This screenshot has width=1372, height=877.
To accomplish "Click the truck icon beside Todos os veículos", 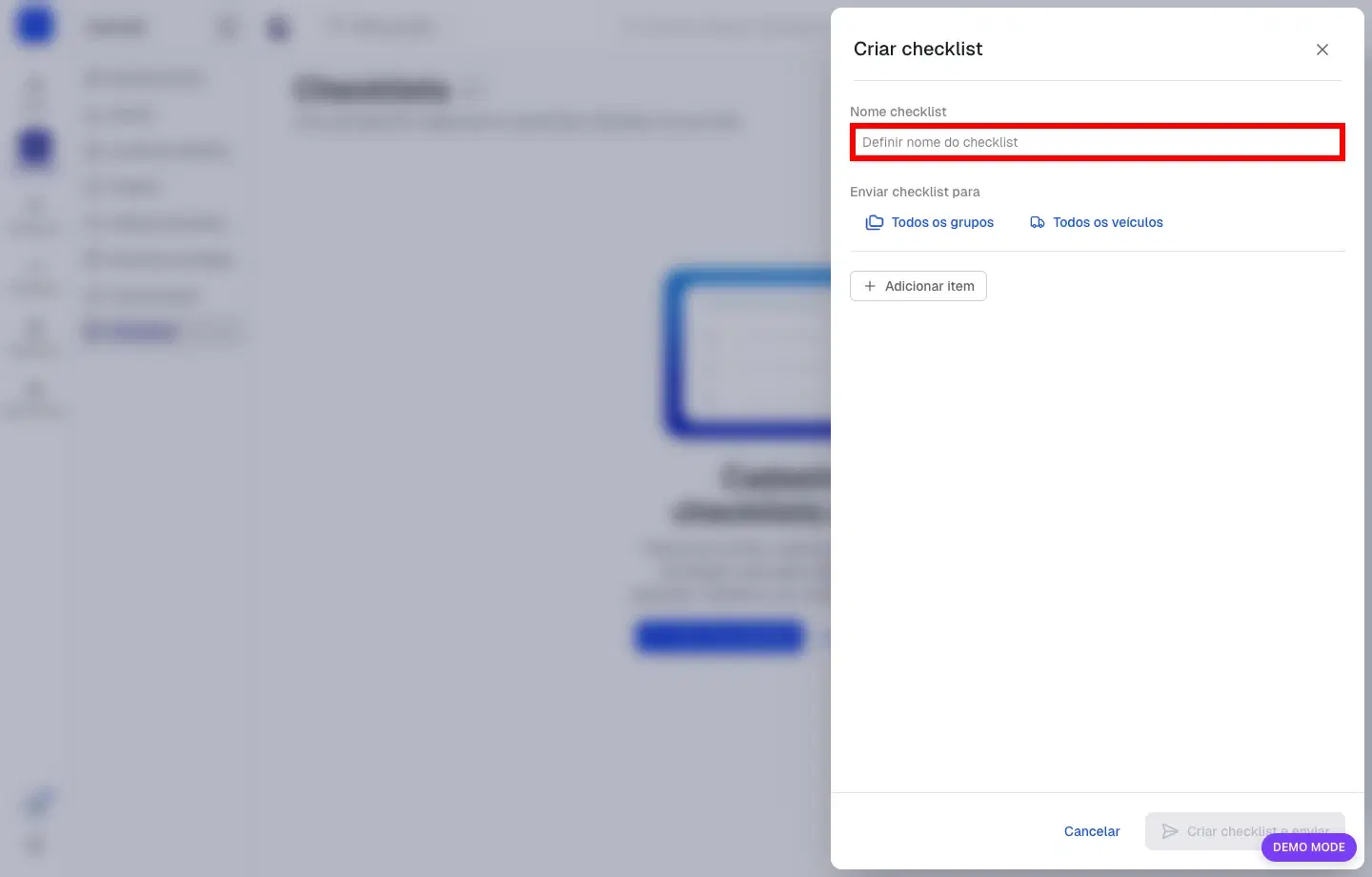I will tap(1038, 222).
